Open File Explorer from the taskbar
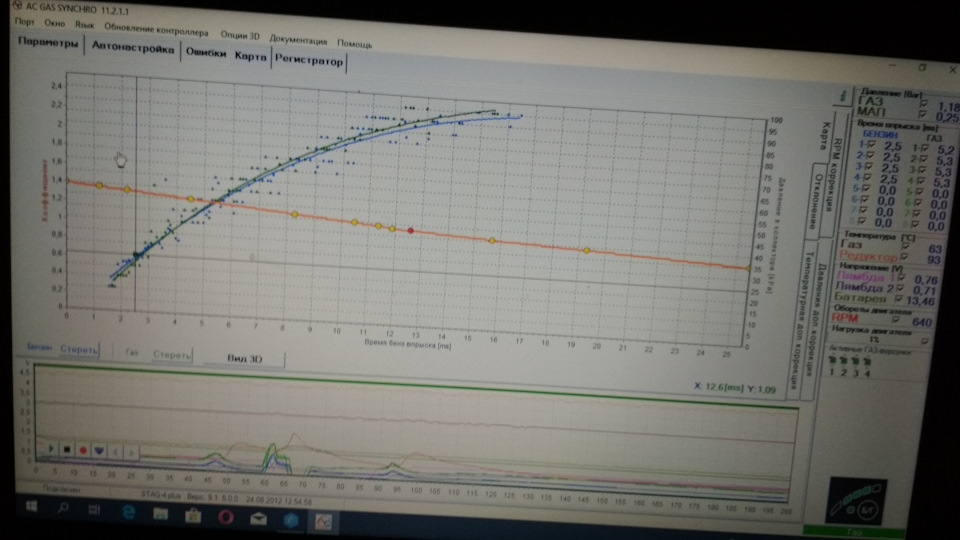This screenshot has width=960, height=540. [160, 514]
